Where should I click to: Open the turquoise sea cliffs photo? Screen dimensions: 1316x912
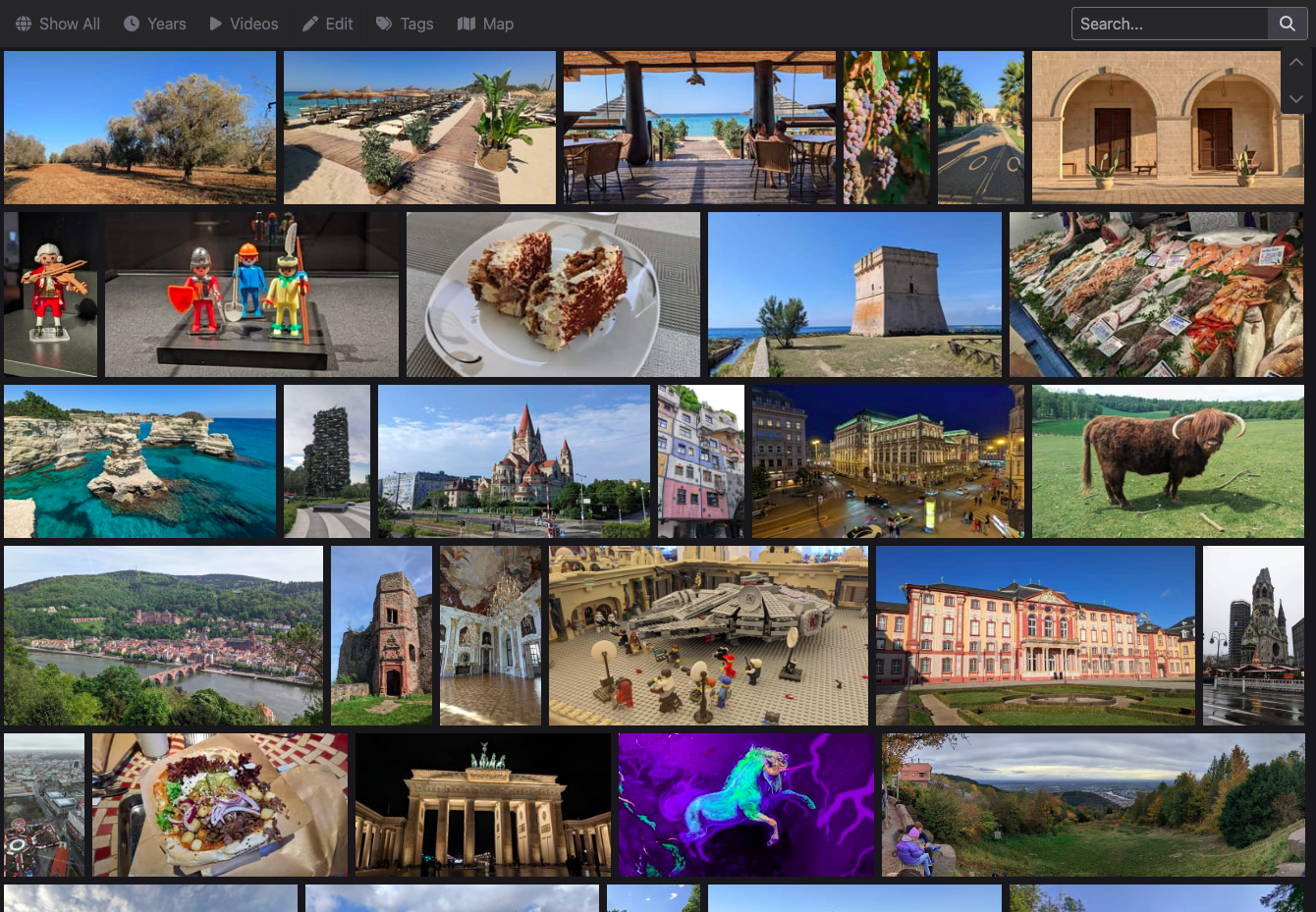pos(139,461)
